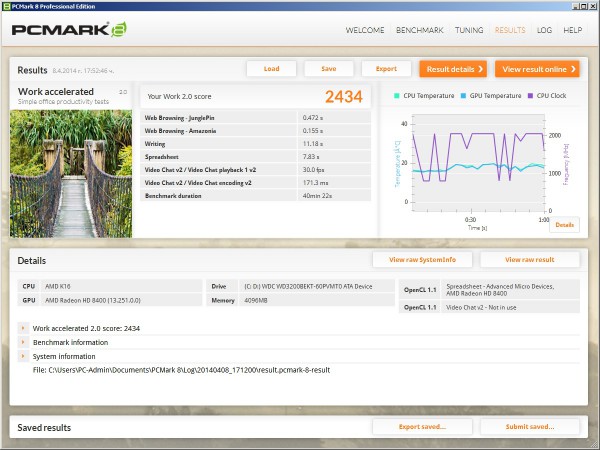Click CPU Clock legend swatch
The width and height of the screenshot is (600, 450).
click(530, 96)
